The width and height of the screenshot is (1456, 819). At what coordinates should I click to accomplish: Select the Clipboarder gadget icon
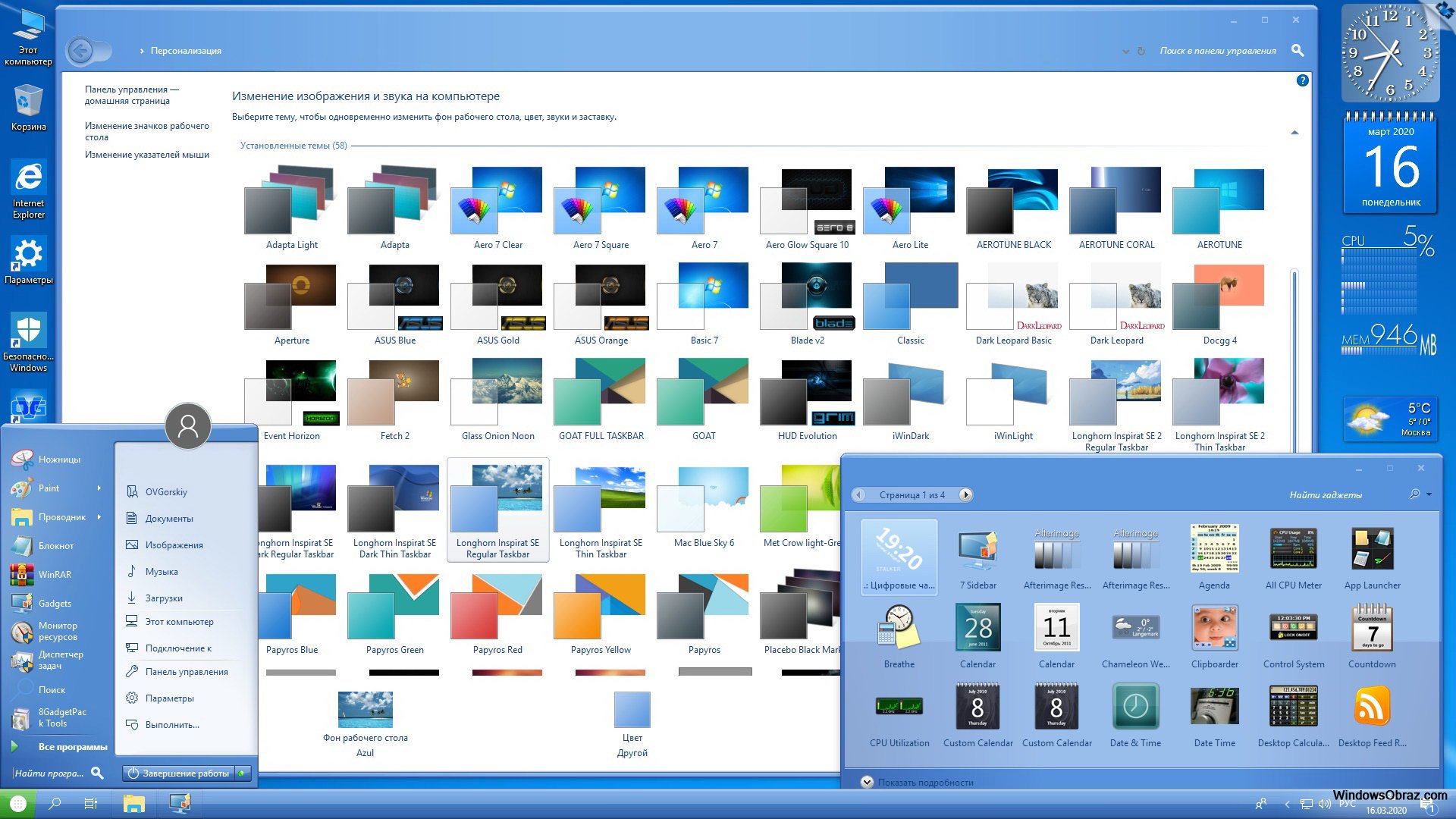[1214, 628]
